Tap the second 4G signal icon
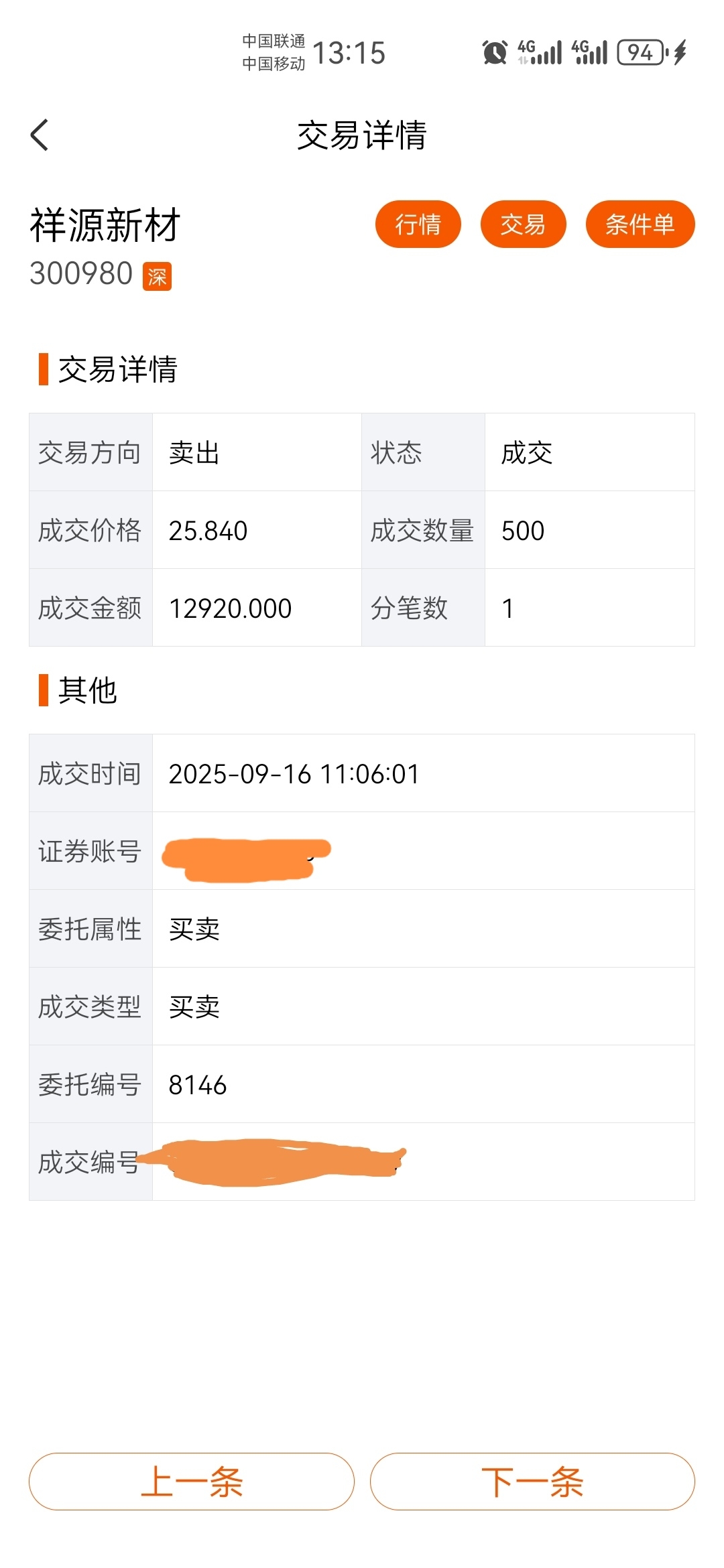This screenshot has width=724, height=1568. click(x=589, y=52)
